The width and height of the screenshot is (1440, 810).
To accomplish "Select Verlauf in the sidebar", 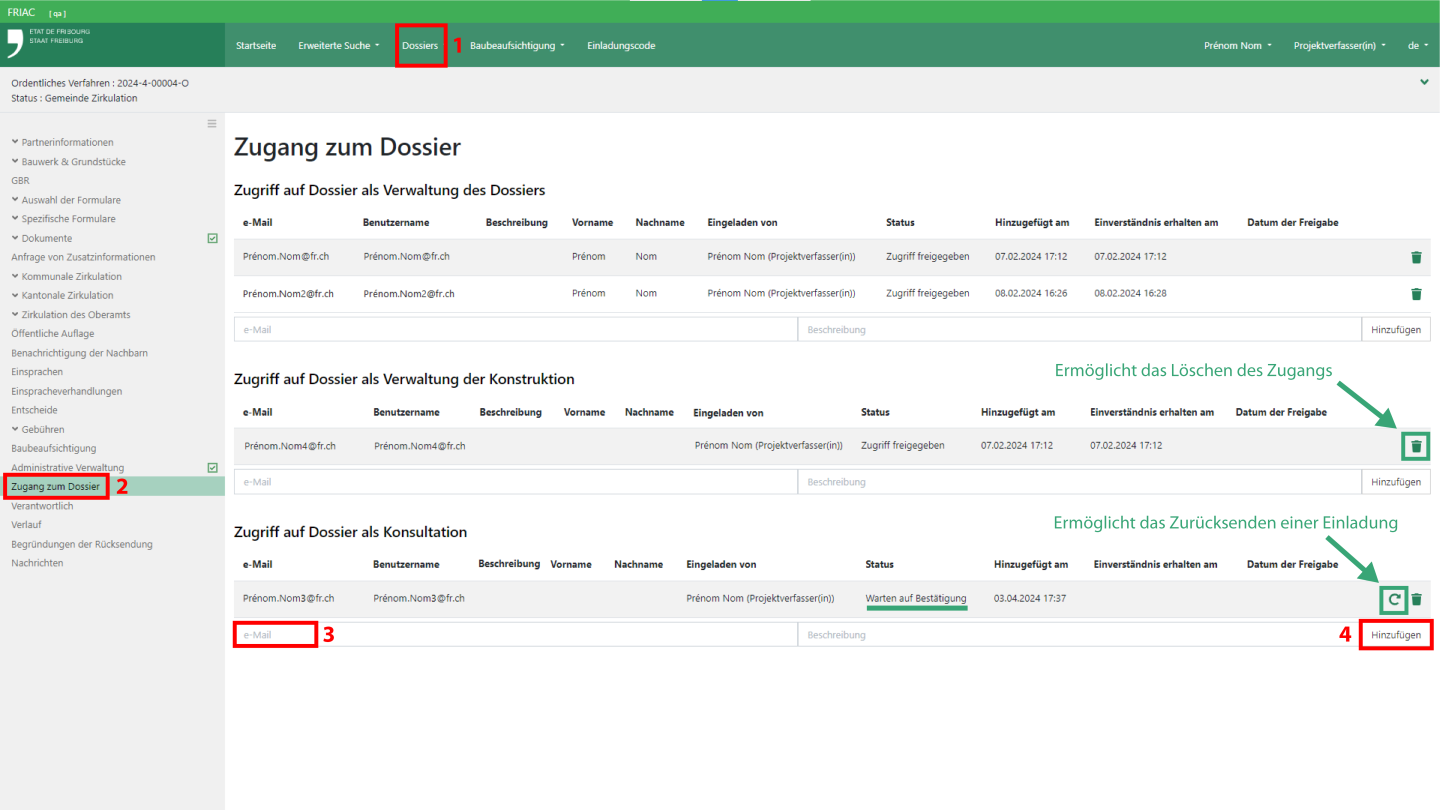I will point(26,525).
